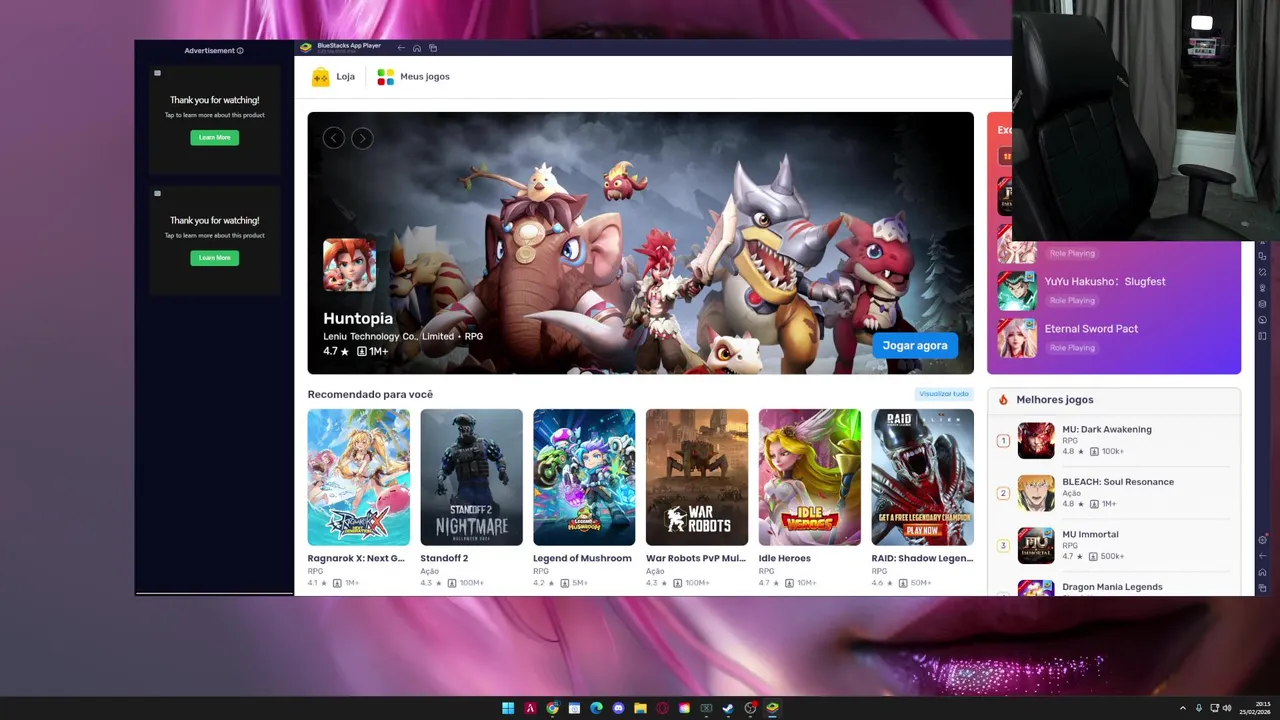1280x720 pixels.
Task: Click Eternal Sword Pact game icon
Action: click(1017, 338)
